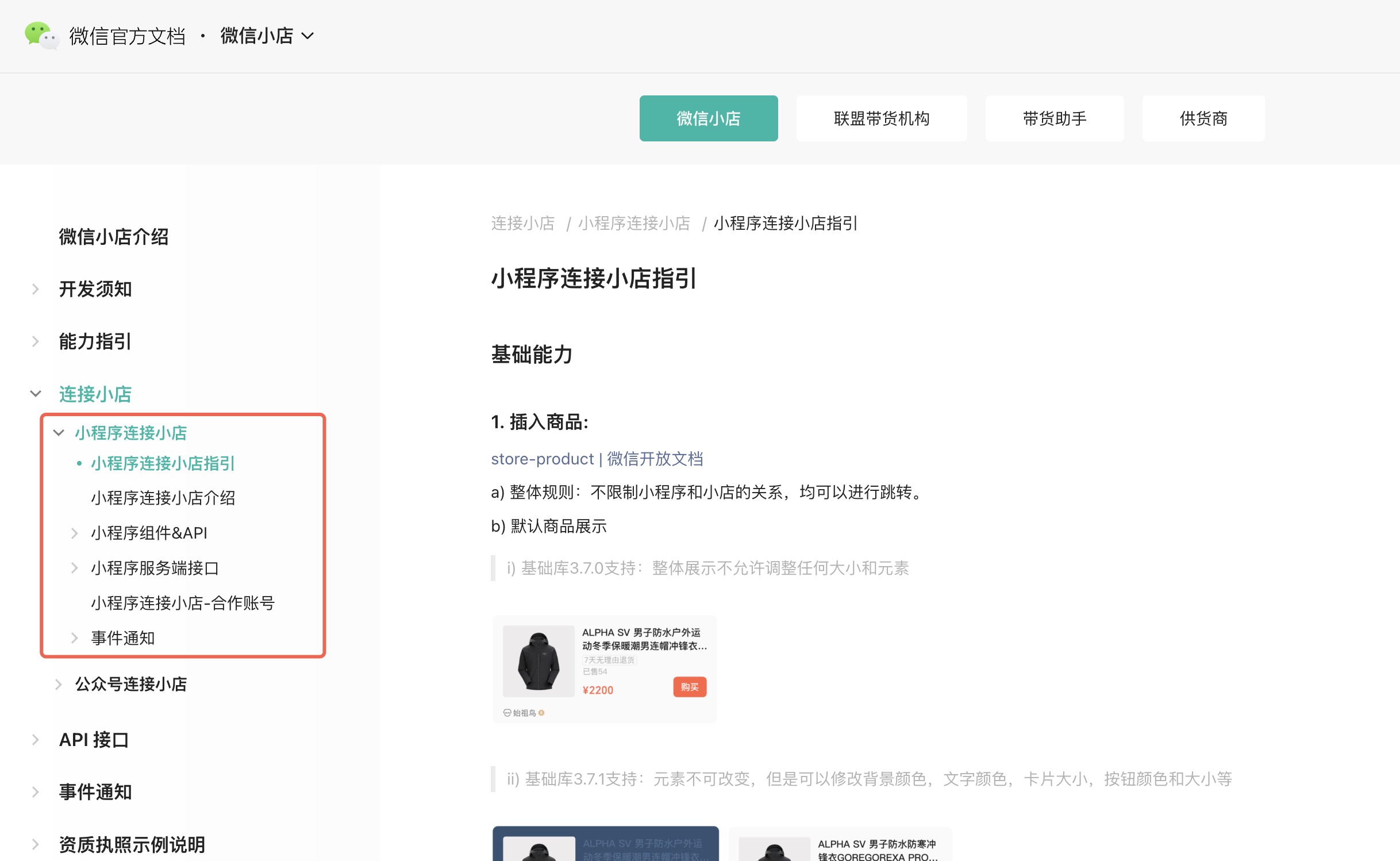Image resolution: width=1400 pixels, height=861 pixels.
Task: Switch to the 带货助手 tab
Action: pyautogui.click(x=1054, y=118)
